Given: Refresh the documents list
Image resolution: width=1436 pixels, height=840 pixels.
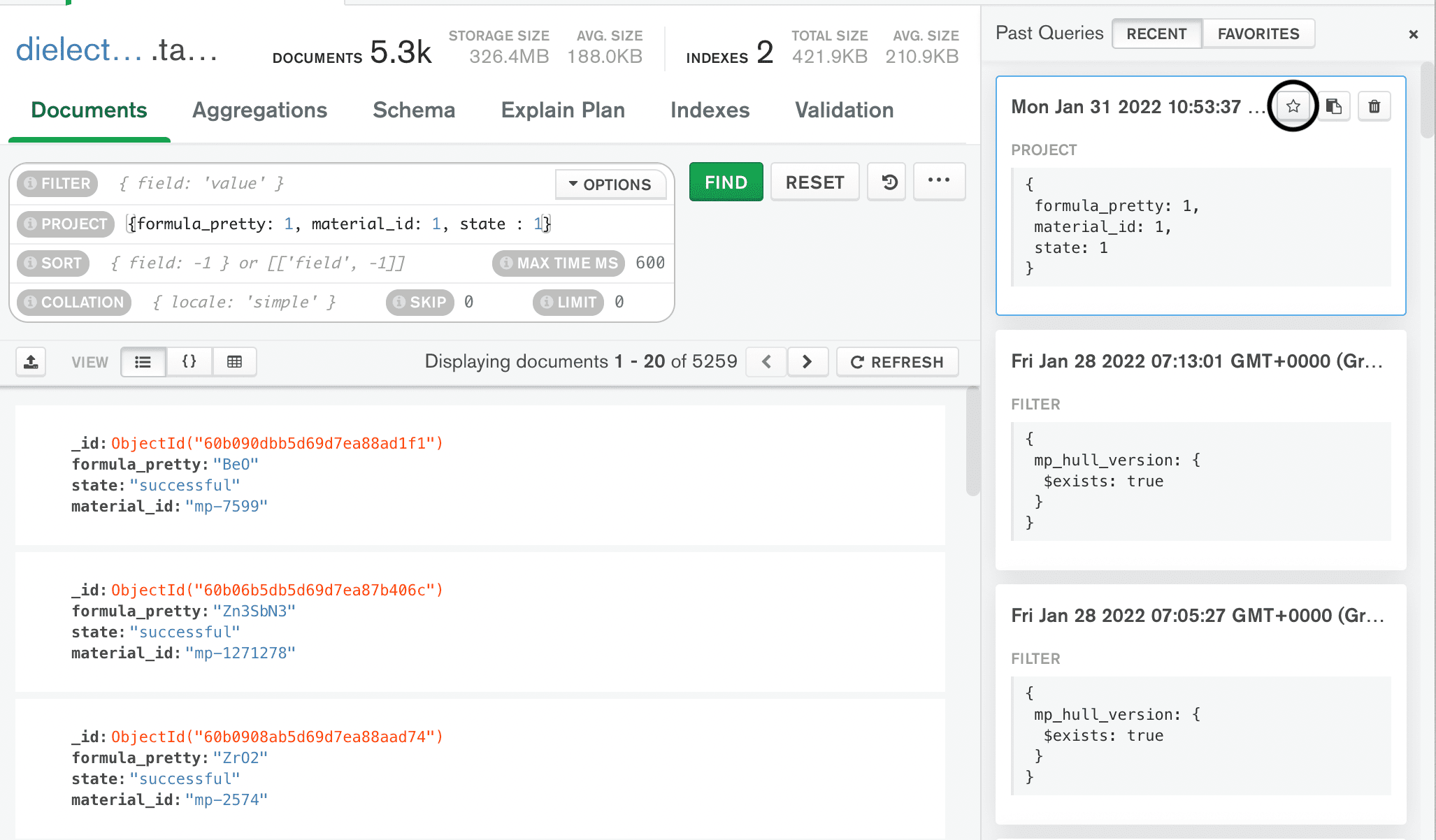Looking at the screenshot, I should pyautogui.click(x=897, y=361).
